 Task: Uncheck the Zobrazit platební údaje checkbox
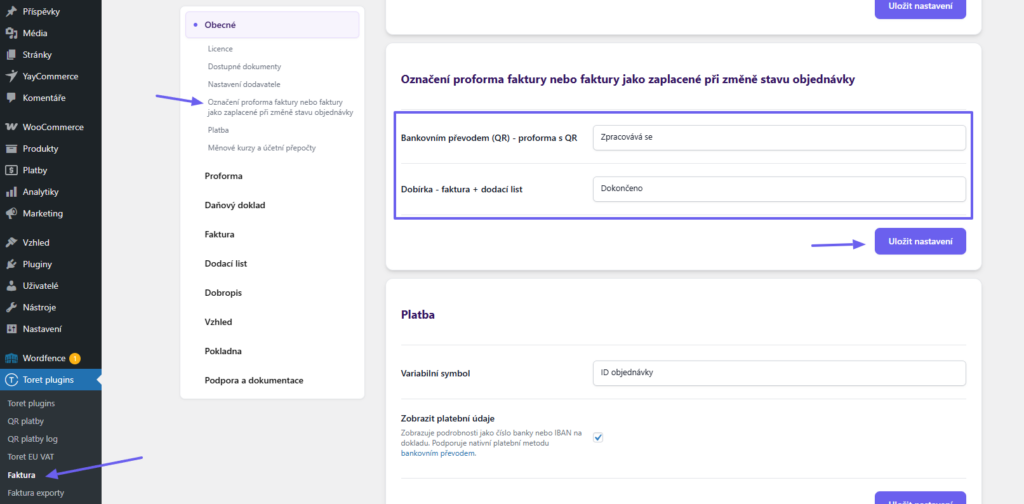(x=598, y=437)
